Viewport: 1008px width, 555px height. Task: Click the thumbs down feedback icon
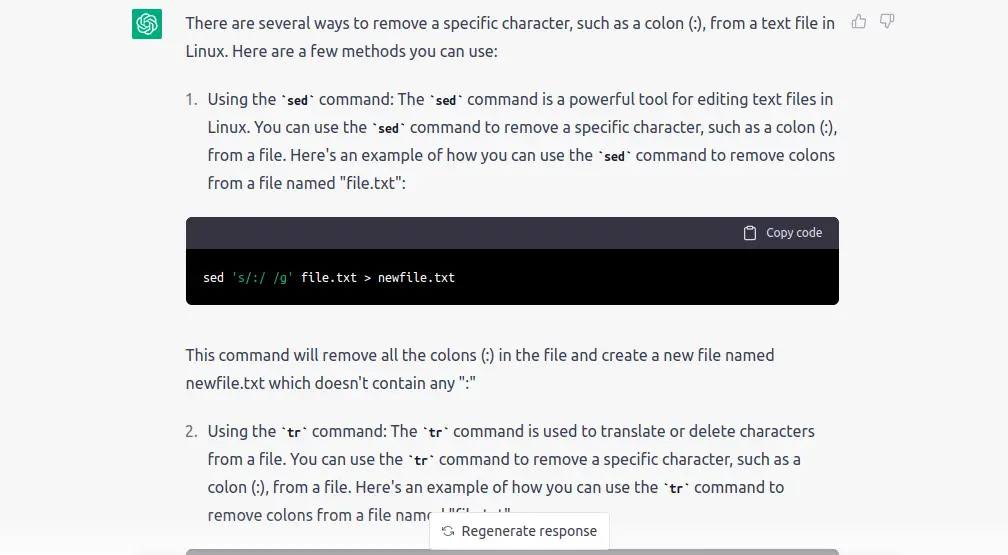[887, 22]
